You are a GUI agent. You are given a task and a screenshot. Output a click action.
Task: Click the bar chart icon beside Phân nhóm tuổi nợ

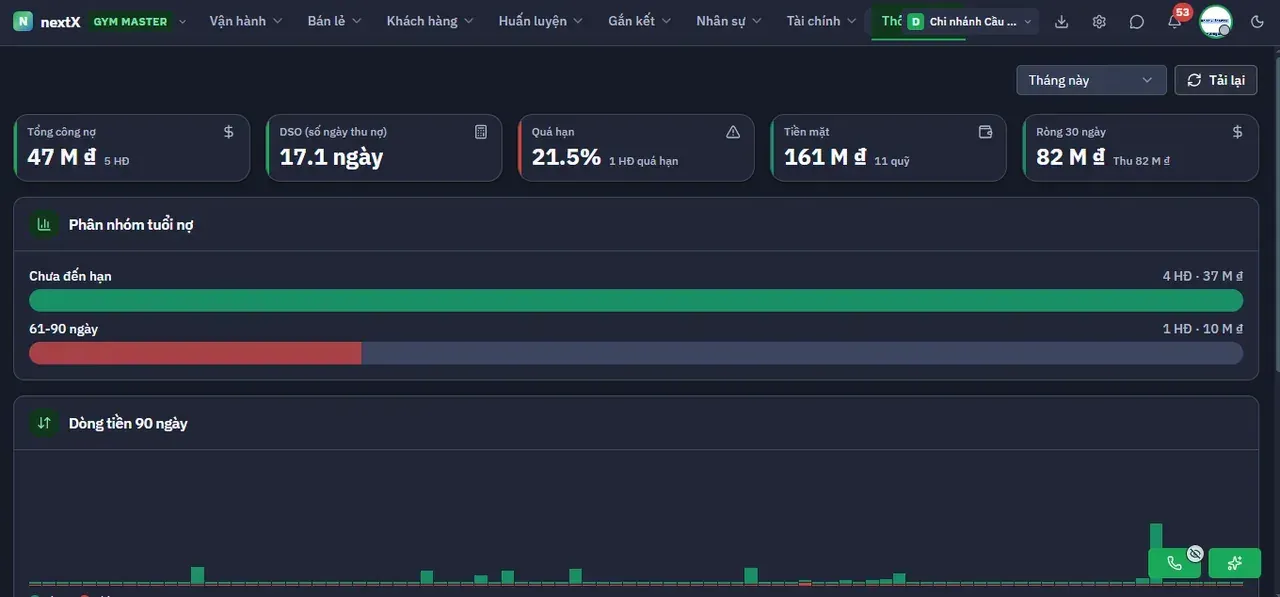tap(44, 224)
